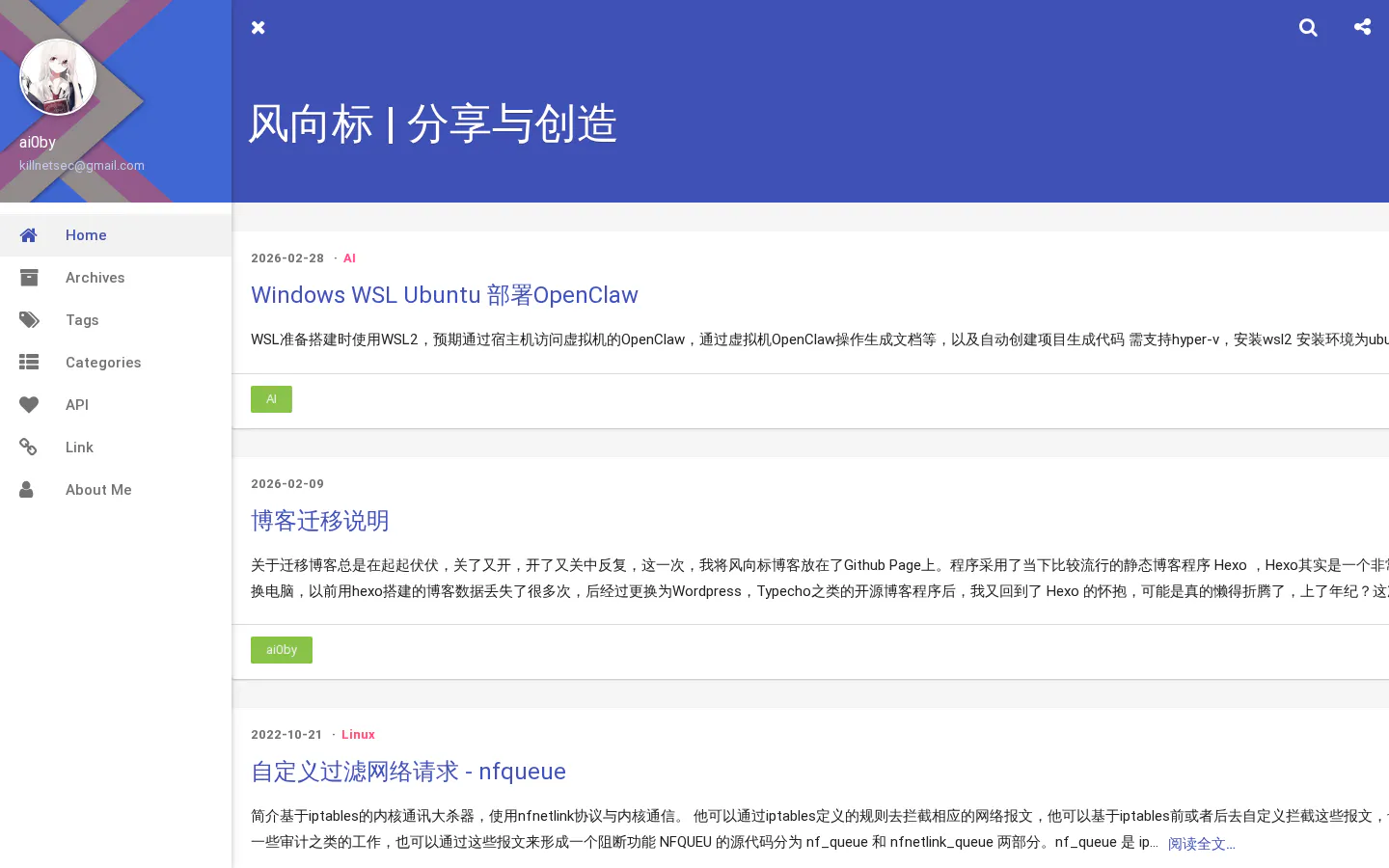Click the date 2026-02-09
Image resolution: width=1389 pixels, height=868 pixels.
coord(287,484)
